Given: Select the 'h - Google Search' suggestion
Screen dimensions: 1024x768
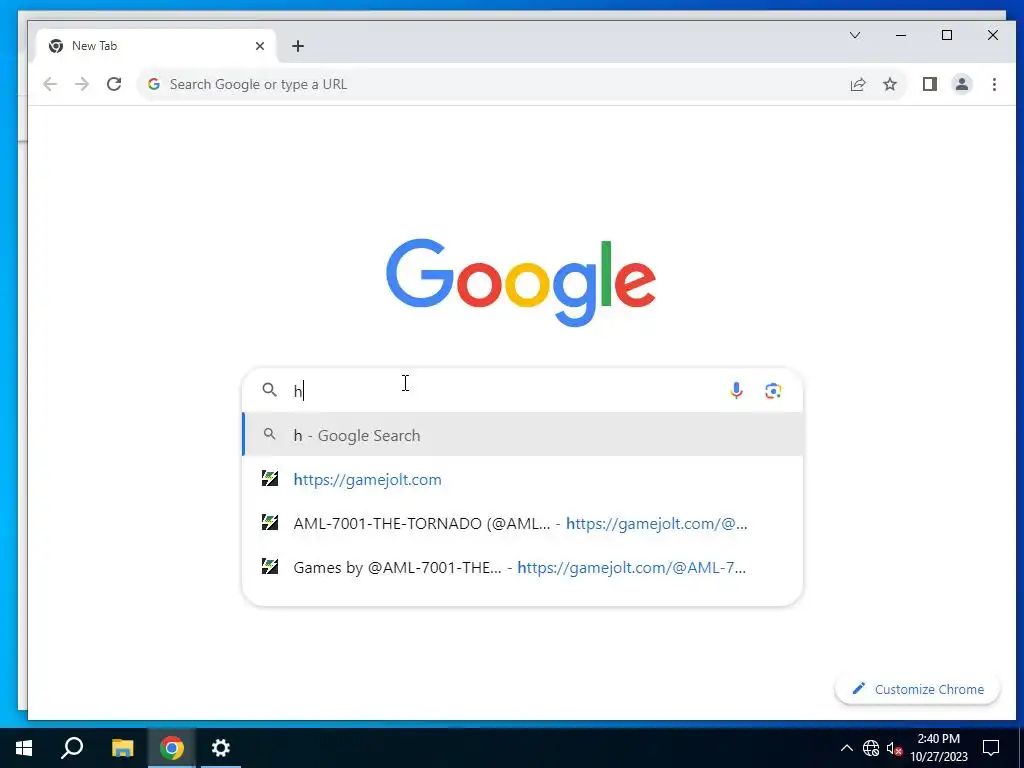Looking at the screenshot, I should tap(522, 434).
